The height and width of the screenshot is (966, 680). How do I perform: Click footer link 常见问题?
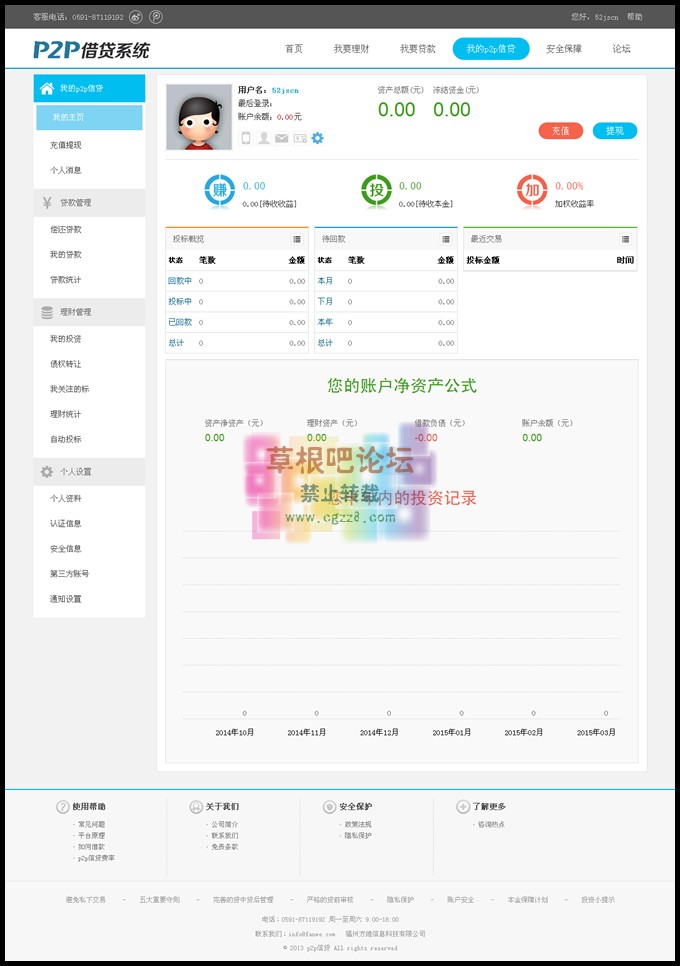coord(92,824)
